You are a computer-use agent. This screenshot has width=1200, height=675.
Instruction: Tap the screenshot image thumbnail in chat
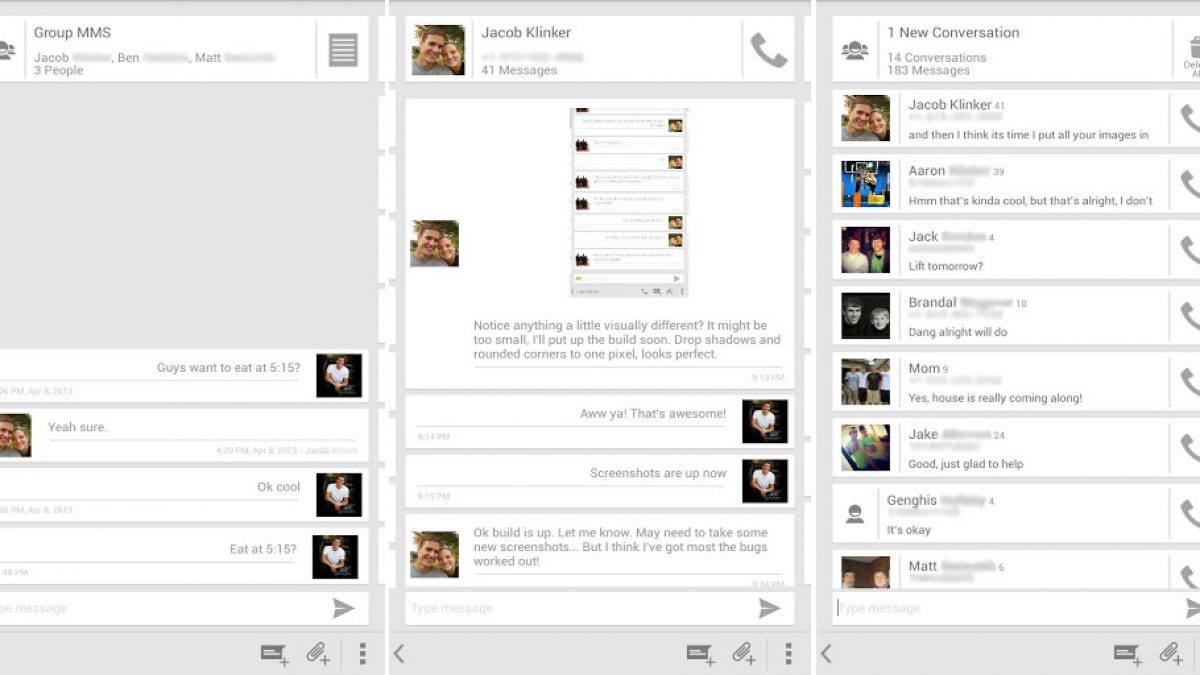pyautogui.click(x=629, y=203)
